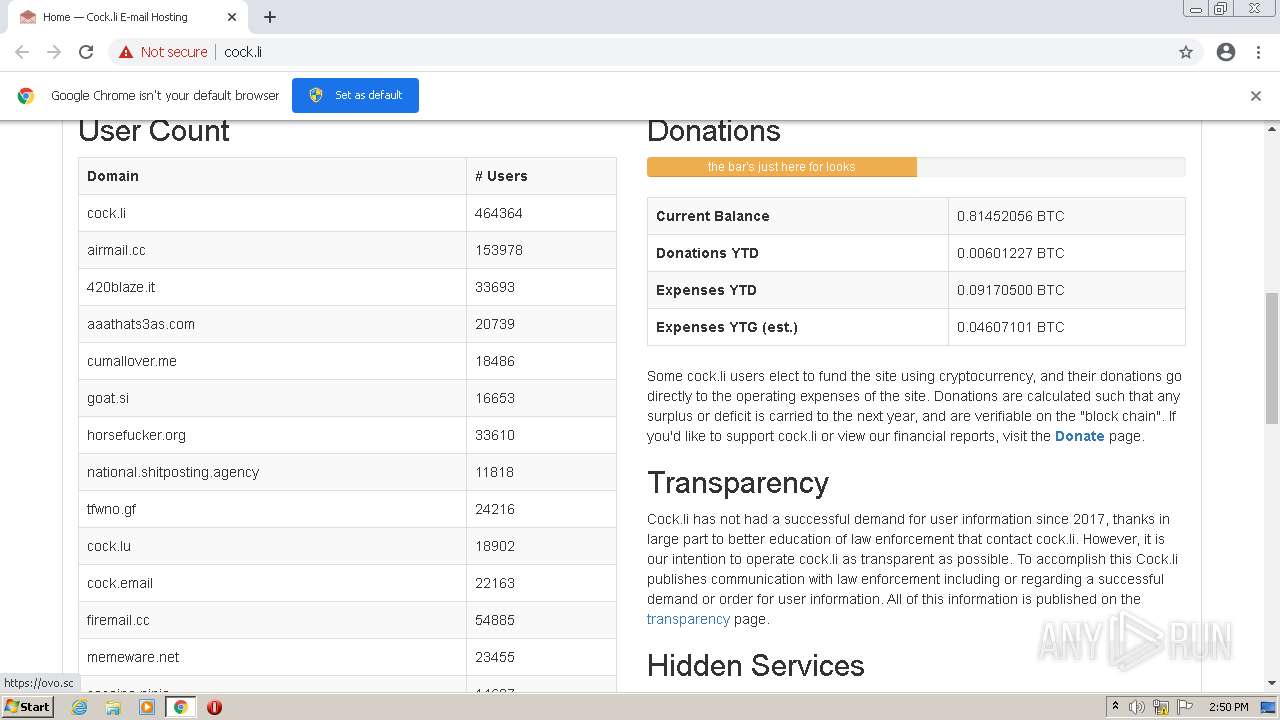Click the 54885 user count value
This screenshot has height=720, width=1280.
[495, 620]
